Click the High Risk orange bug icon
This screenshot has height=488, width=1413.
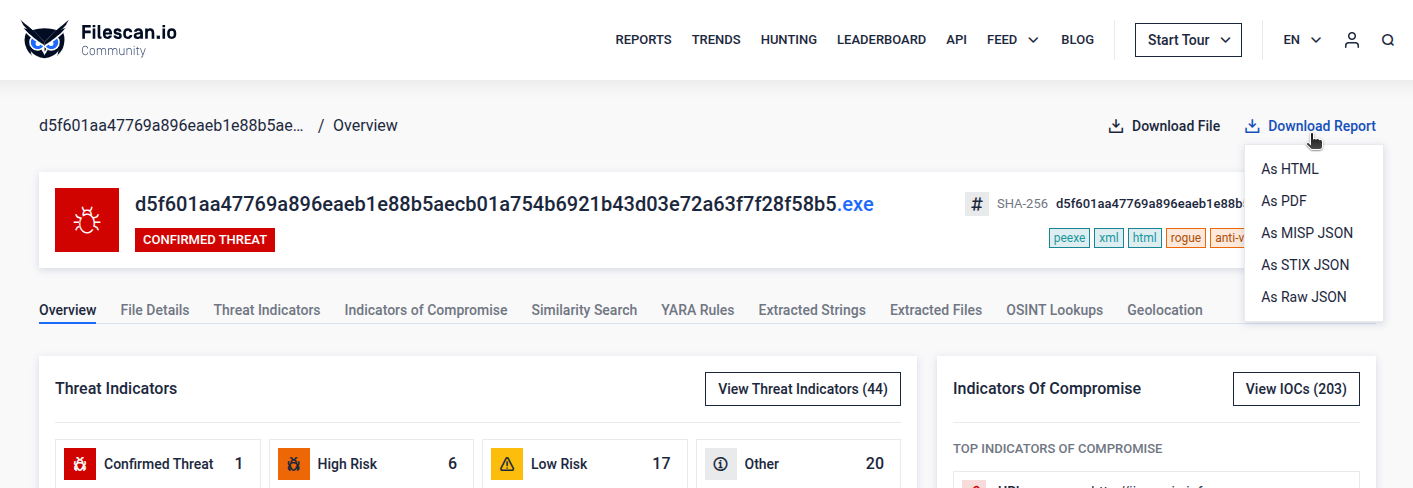pos(293,464)
